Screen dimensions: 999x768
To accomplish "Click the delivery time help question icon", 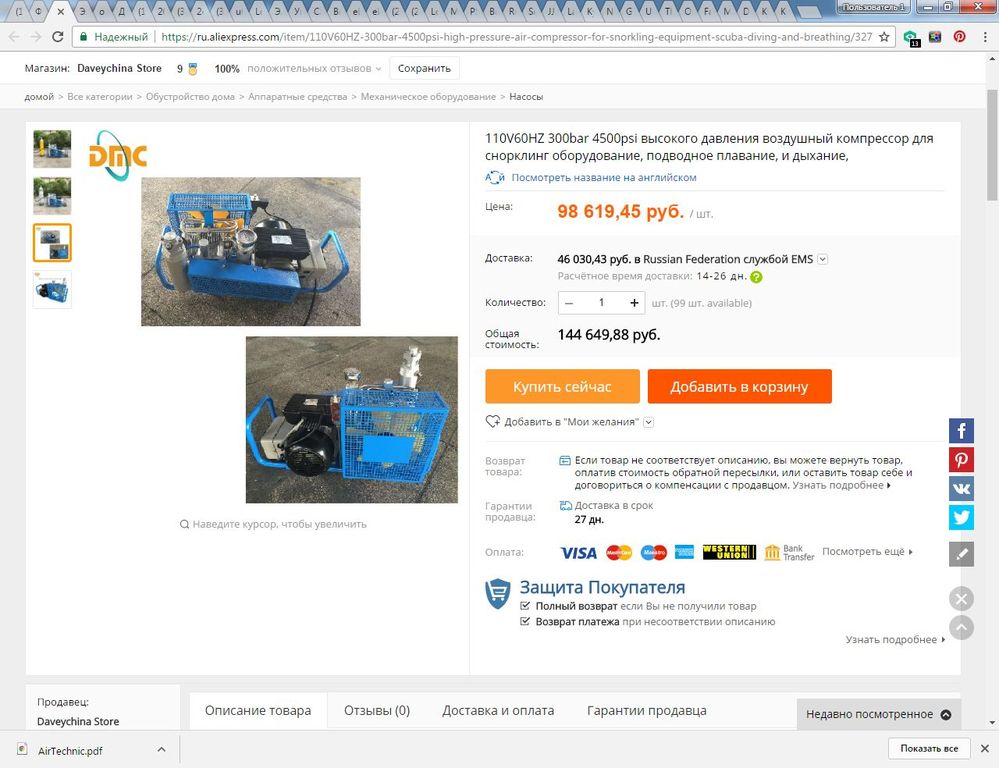I will (756, 277).
